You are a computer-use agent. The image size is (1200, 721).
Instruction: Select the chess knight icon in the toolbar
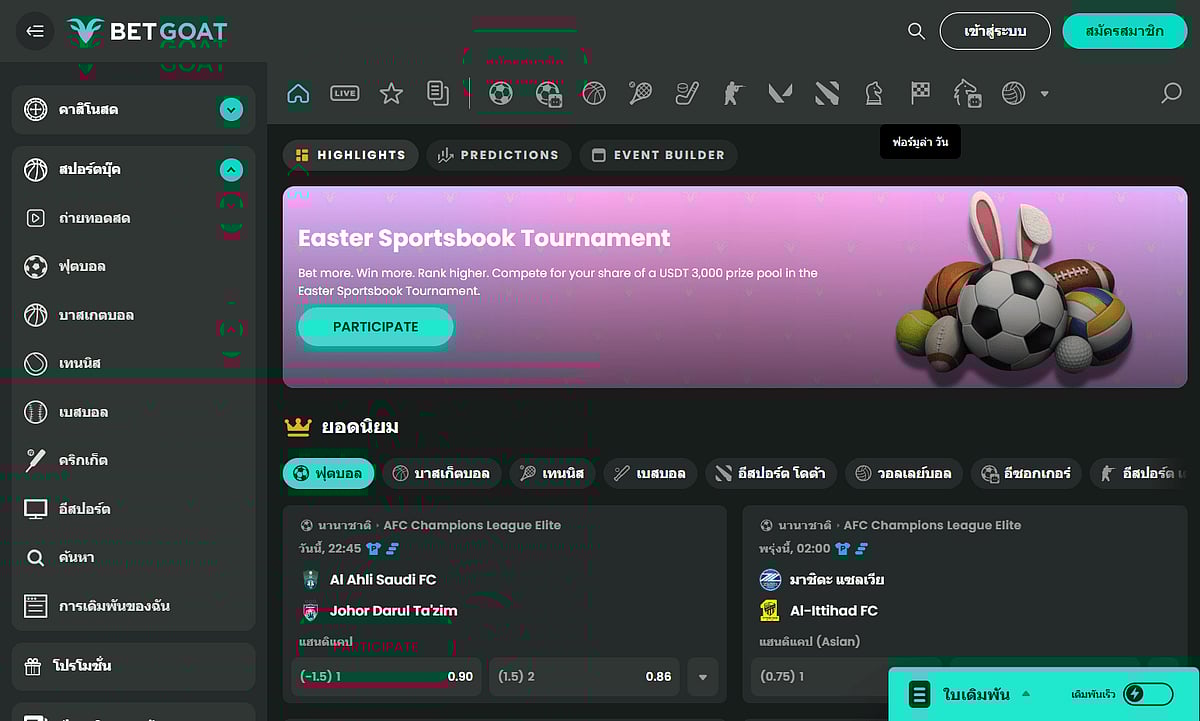point(872,93)
